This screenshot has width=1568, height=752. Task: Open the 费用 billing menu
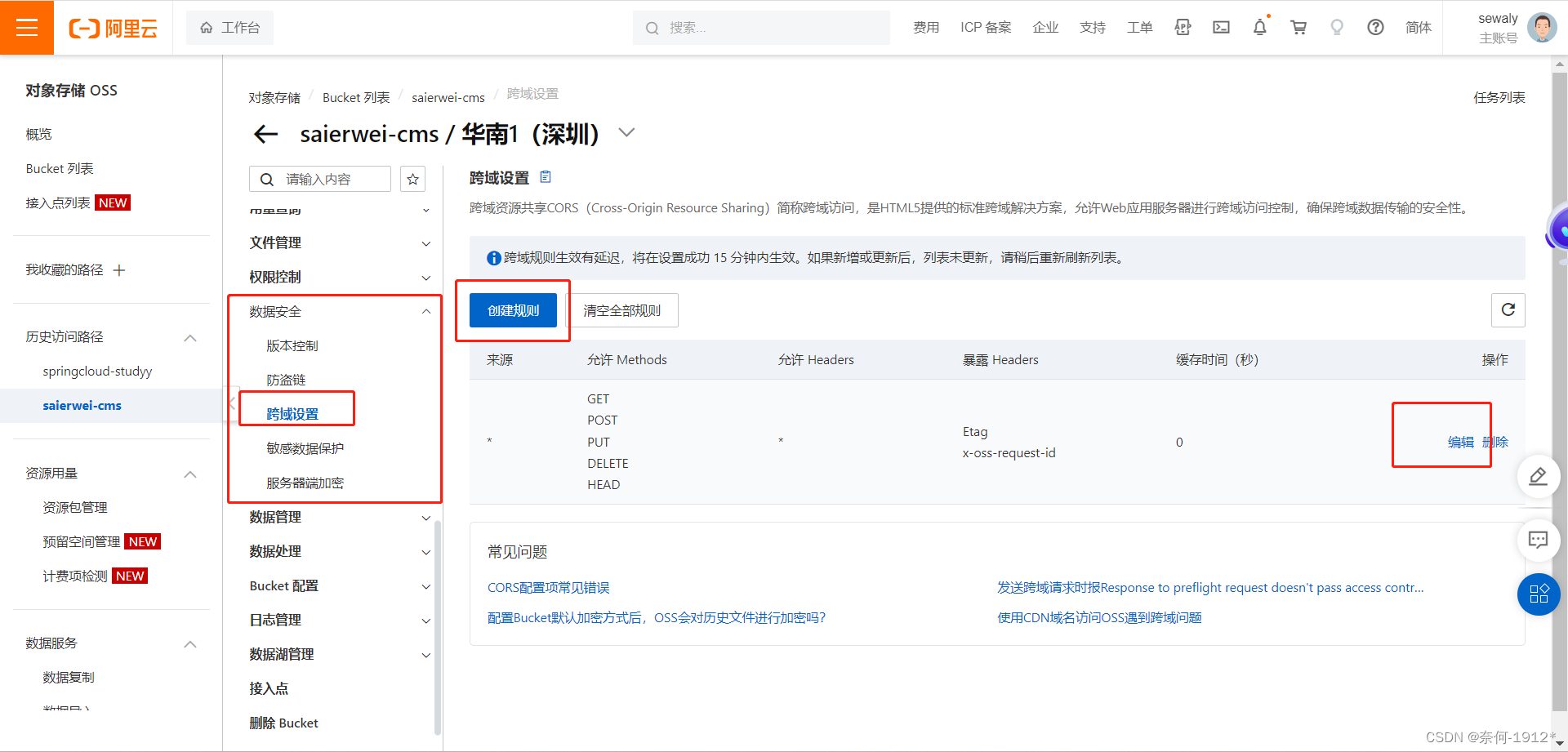[x=926, y=28]
